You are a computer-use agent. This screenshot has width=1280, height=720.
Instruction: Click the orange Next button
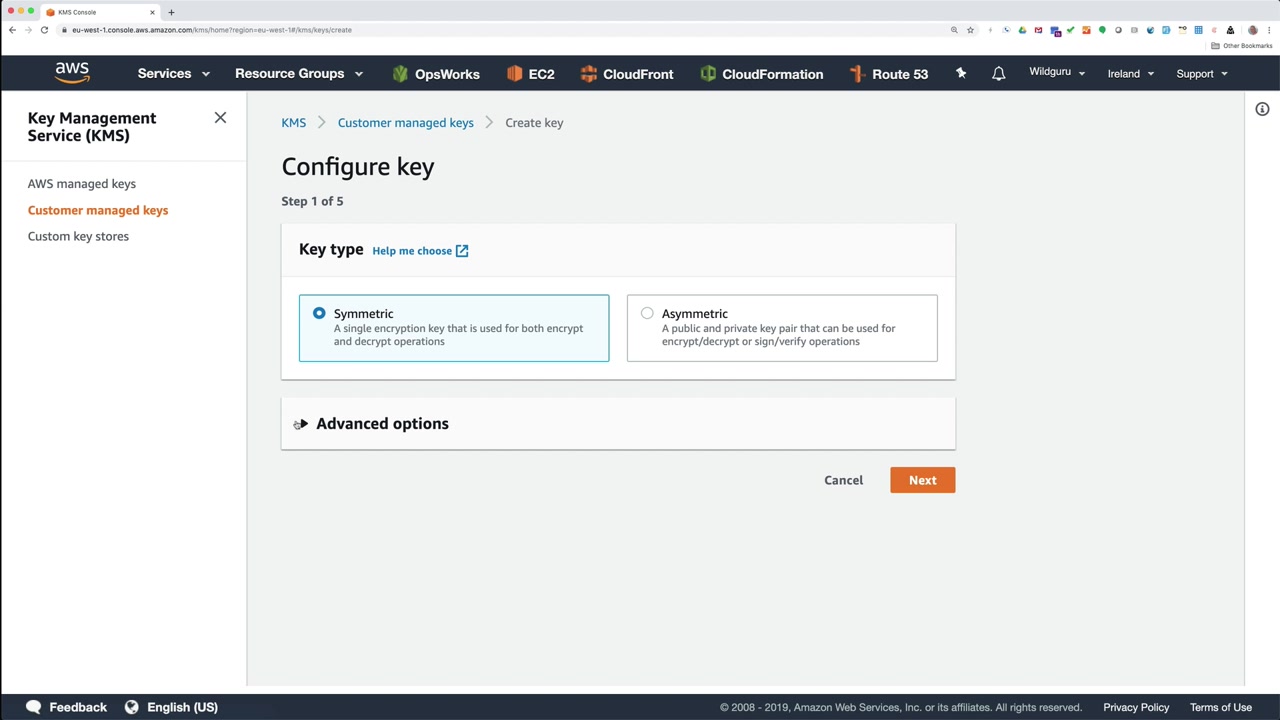pos(922,480)
